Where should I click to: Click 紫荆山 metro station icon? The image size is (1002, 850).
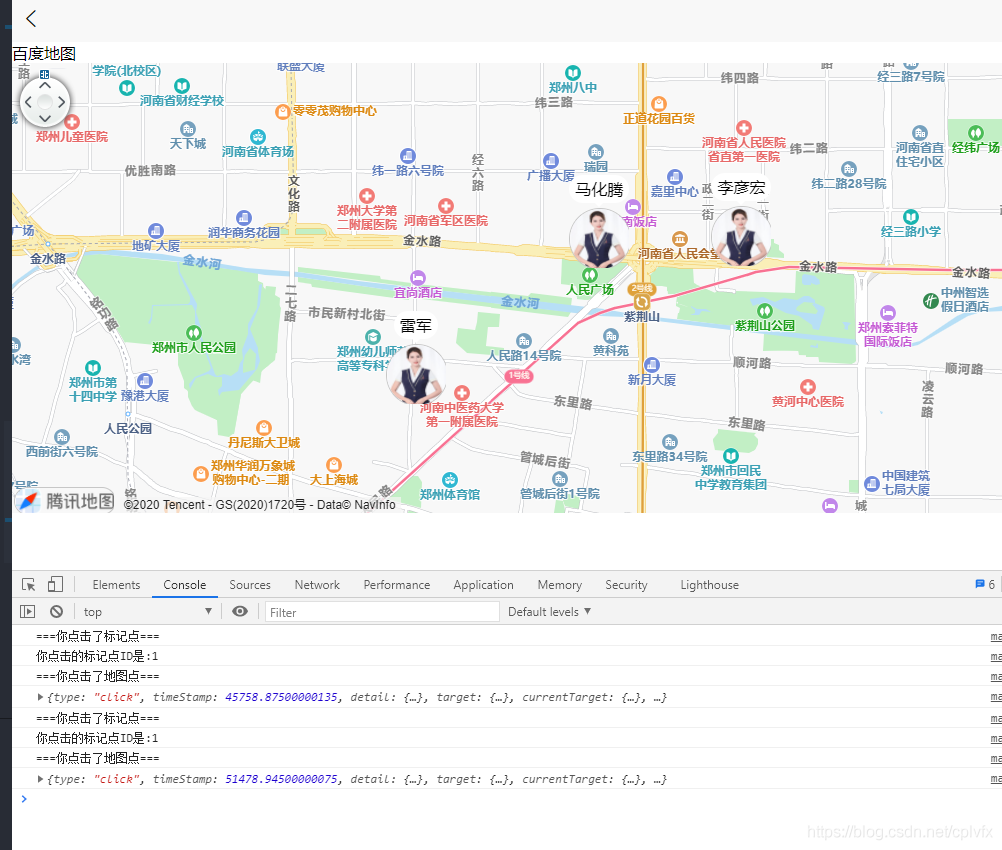point(641,302)
